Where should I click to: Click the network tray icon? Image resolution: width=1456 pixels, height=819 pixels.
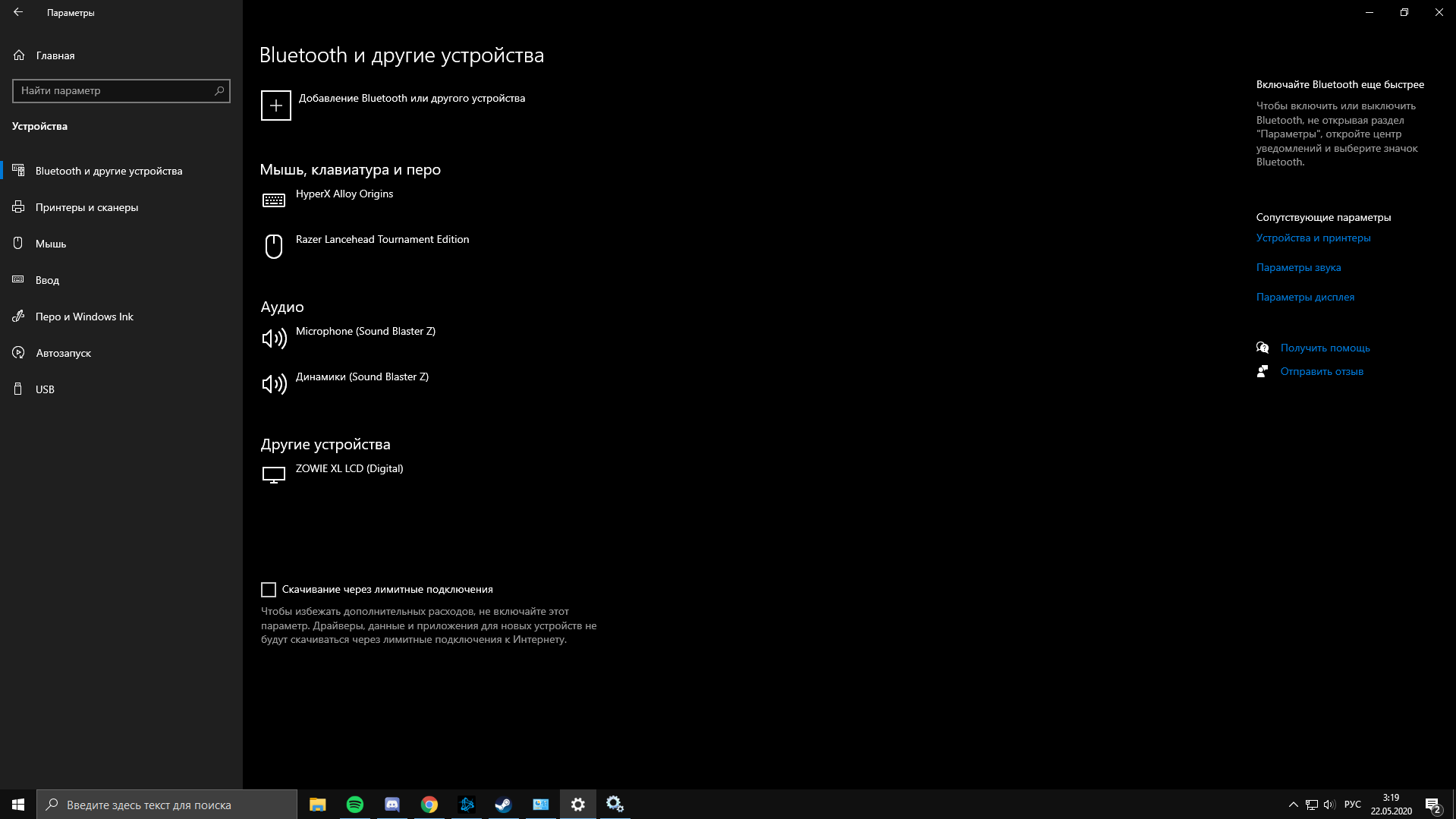1312,805
